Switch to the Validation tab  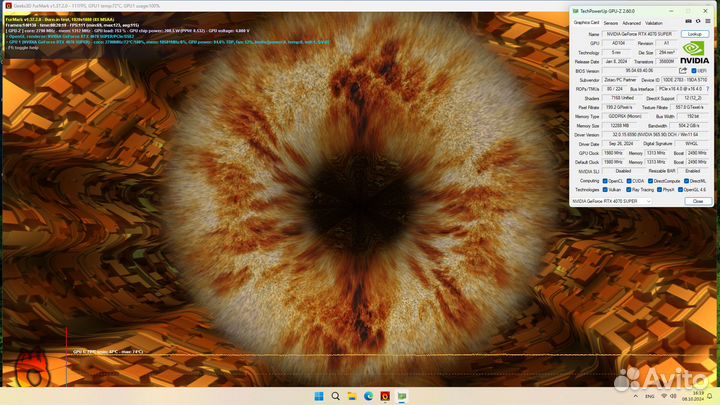654,23
